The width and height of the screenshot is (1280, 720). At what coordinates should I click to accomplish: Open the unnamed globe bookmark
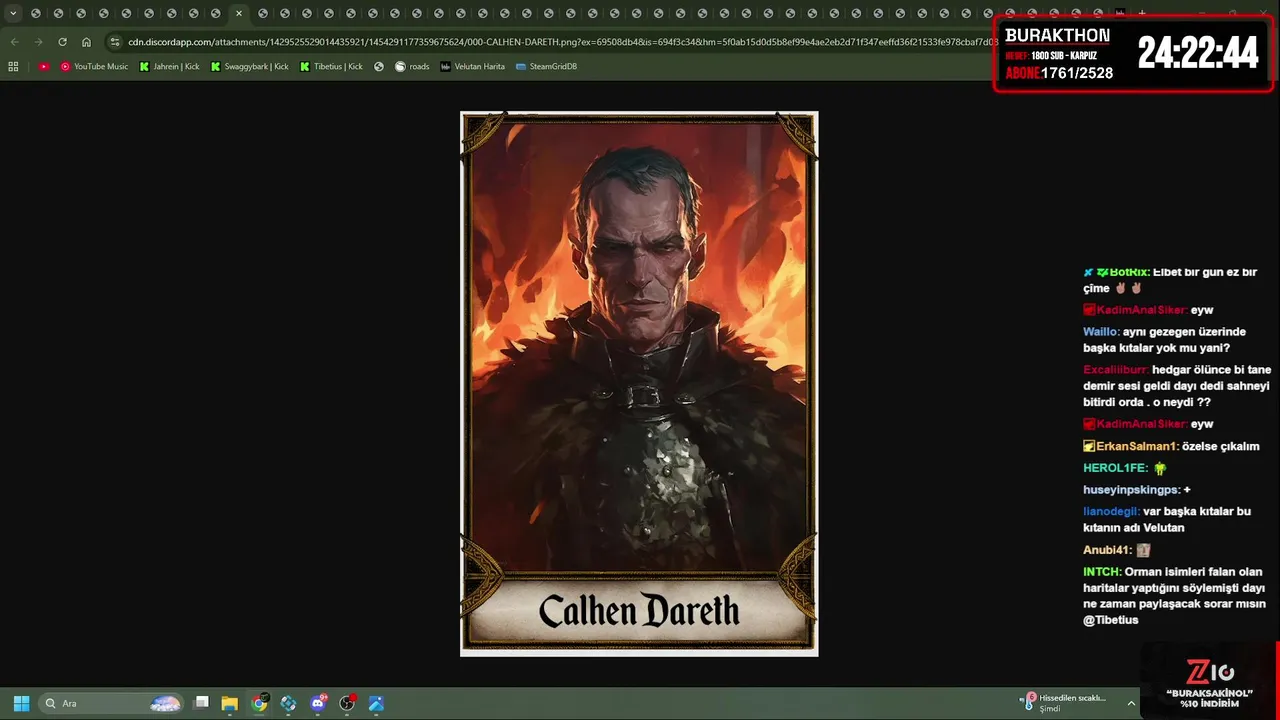point(379,66)
